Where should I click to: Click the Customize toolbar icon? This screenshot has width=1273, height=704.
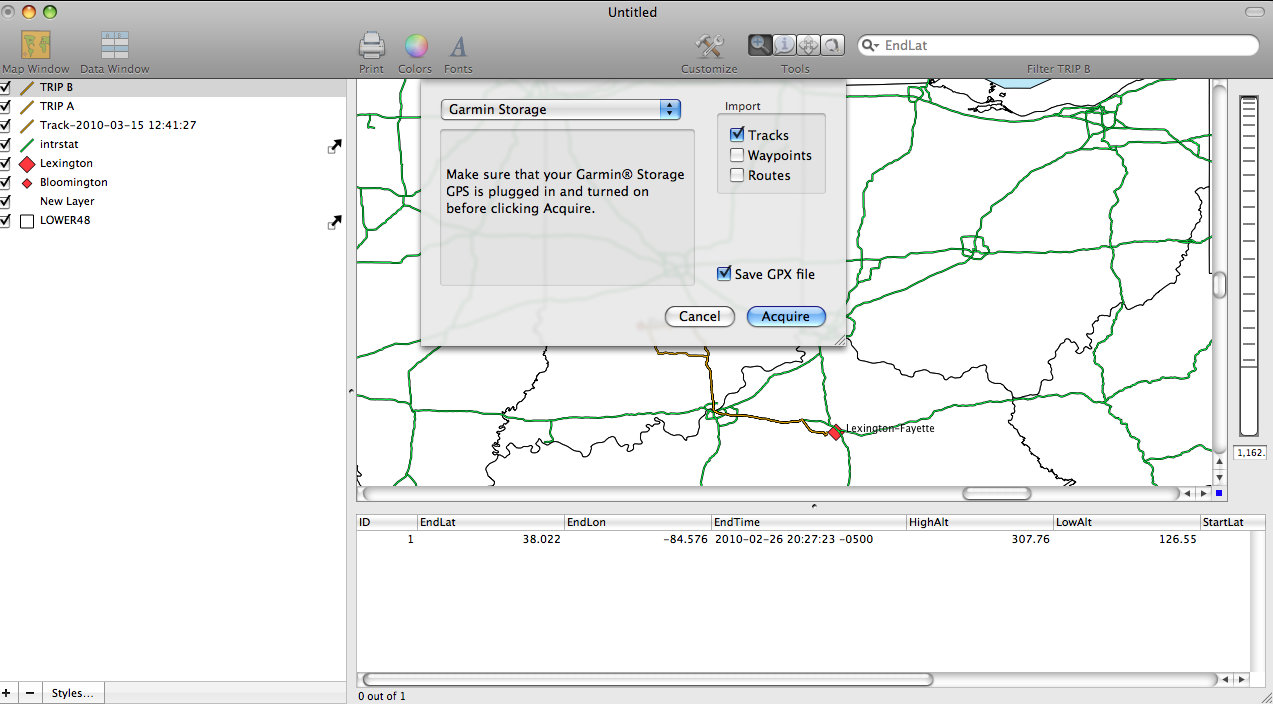(x=709, y=47)
